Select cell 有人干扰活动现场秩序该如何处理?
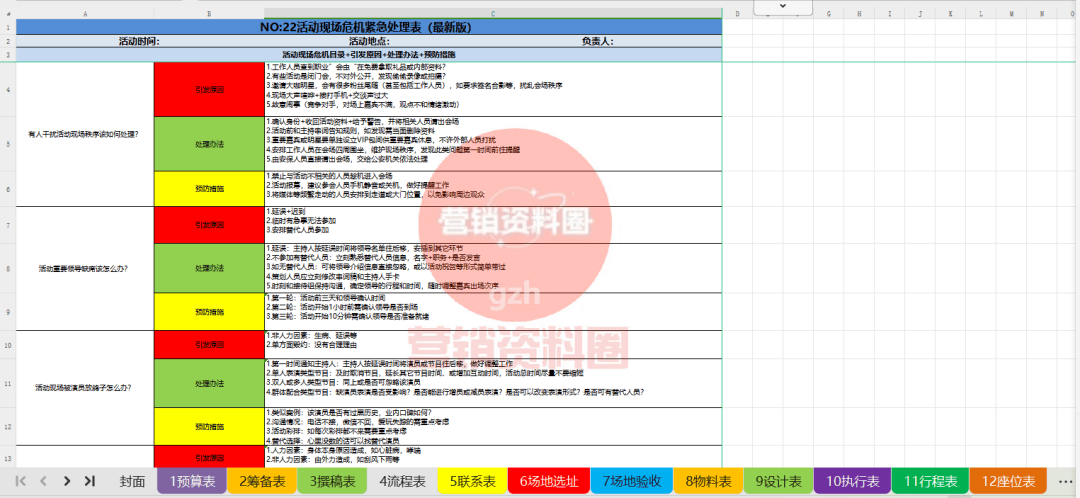1080x498 pixels. tap(85, 134)
